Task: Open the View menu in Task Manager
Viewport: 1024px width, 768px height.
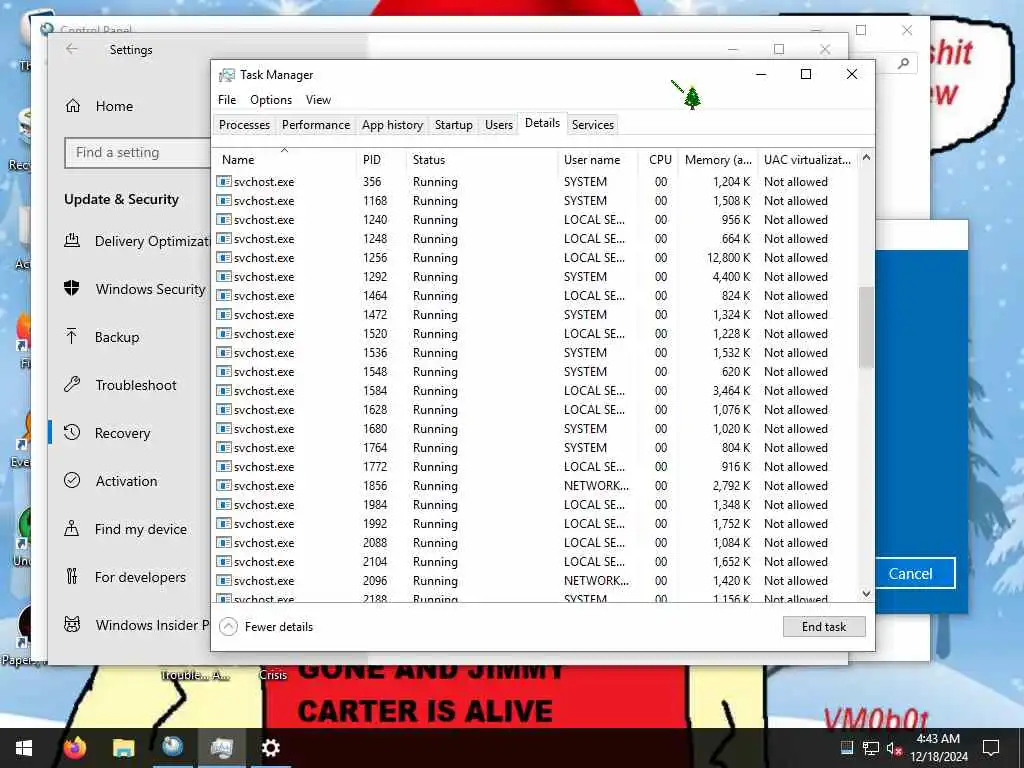Action: click(x=318, y=100)
